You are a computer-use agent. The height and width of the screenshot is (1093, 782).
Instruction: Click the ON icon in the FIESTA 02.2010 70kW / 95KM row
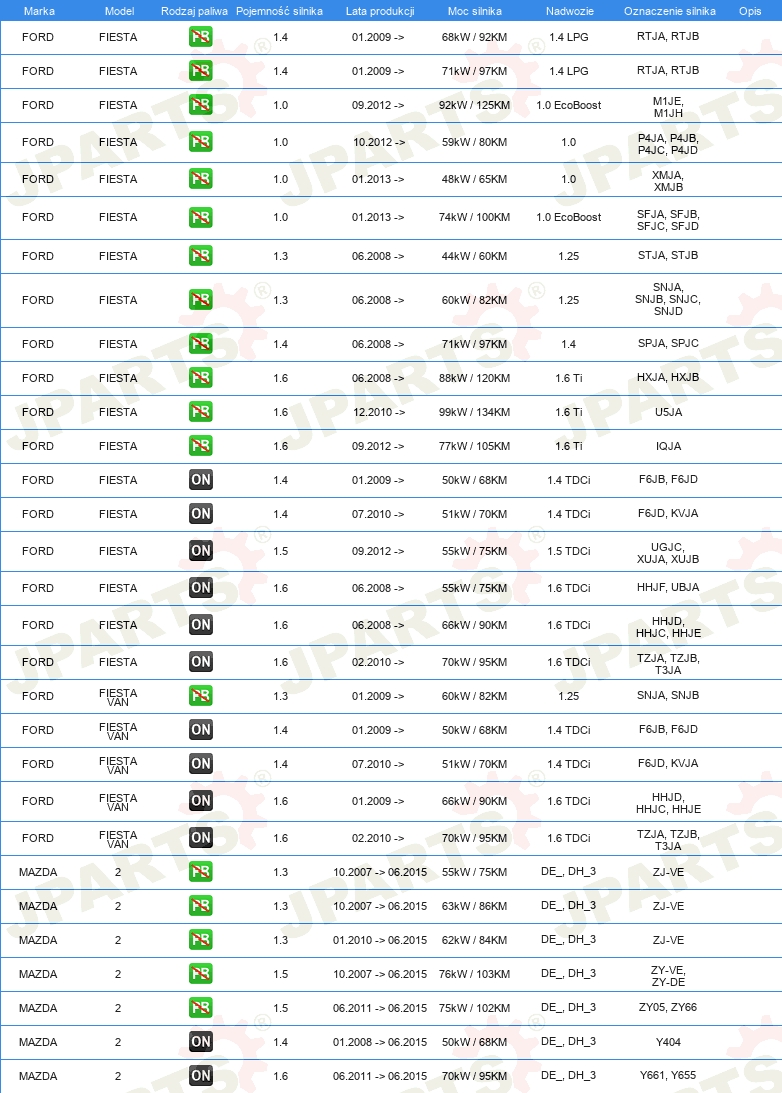(201, 662)
